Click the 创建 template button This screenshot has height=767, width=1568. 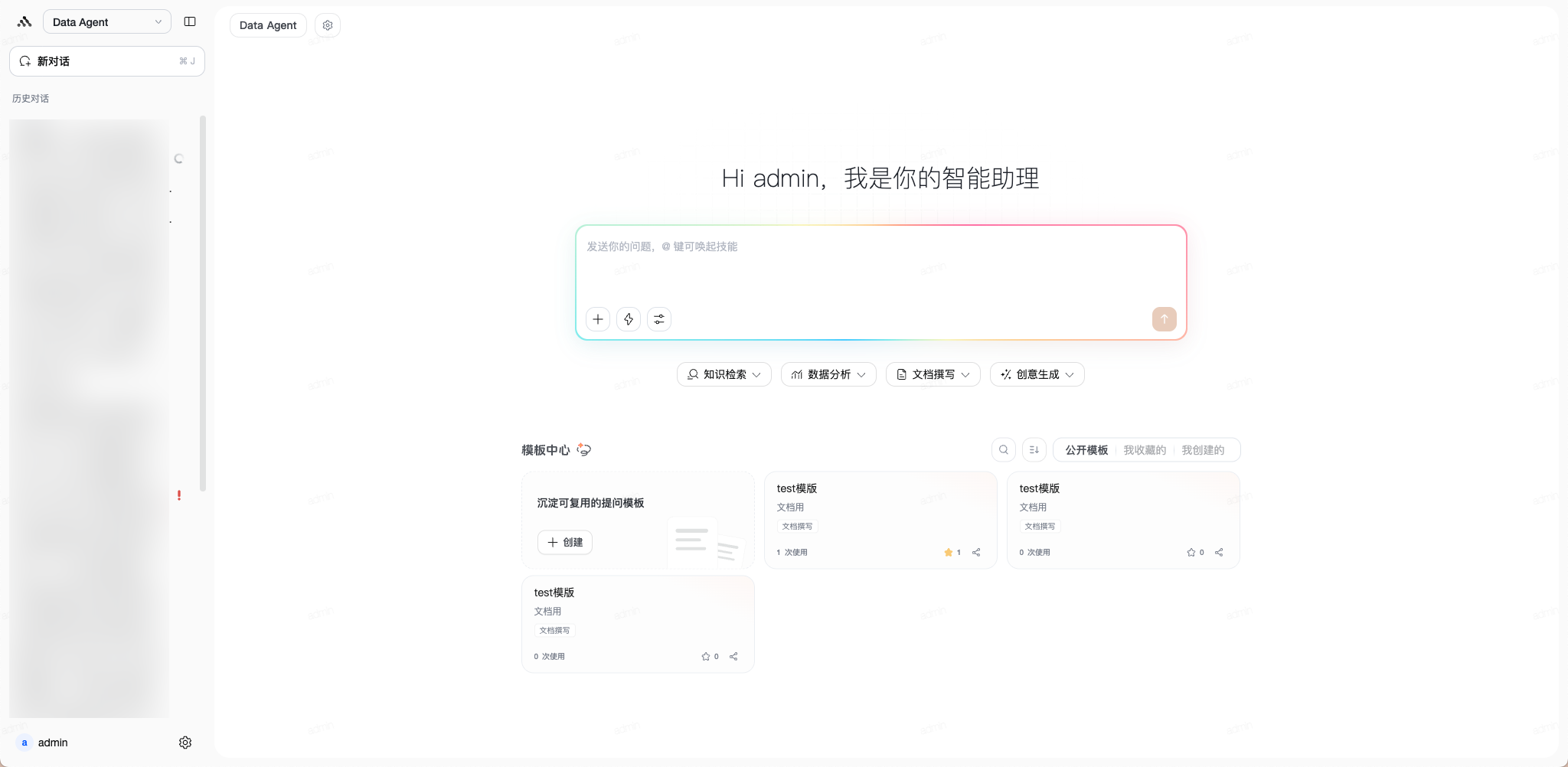[565, 542]
